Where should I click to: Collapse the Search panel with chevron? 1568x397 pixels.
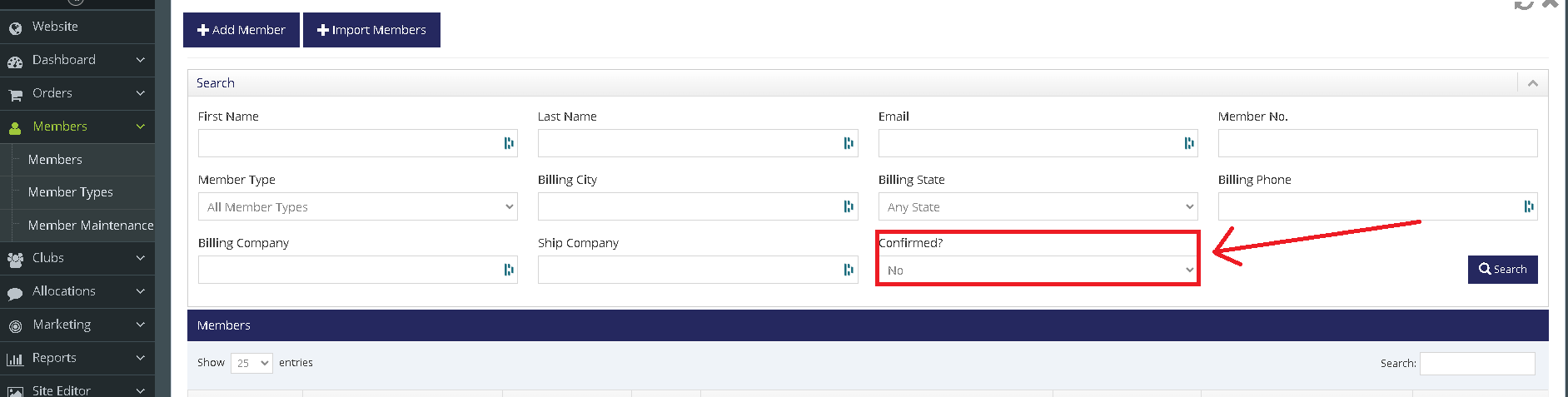pyautogui.click(x=1532, y=83)
